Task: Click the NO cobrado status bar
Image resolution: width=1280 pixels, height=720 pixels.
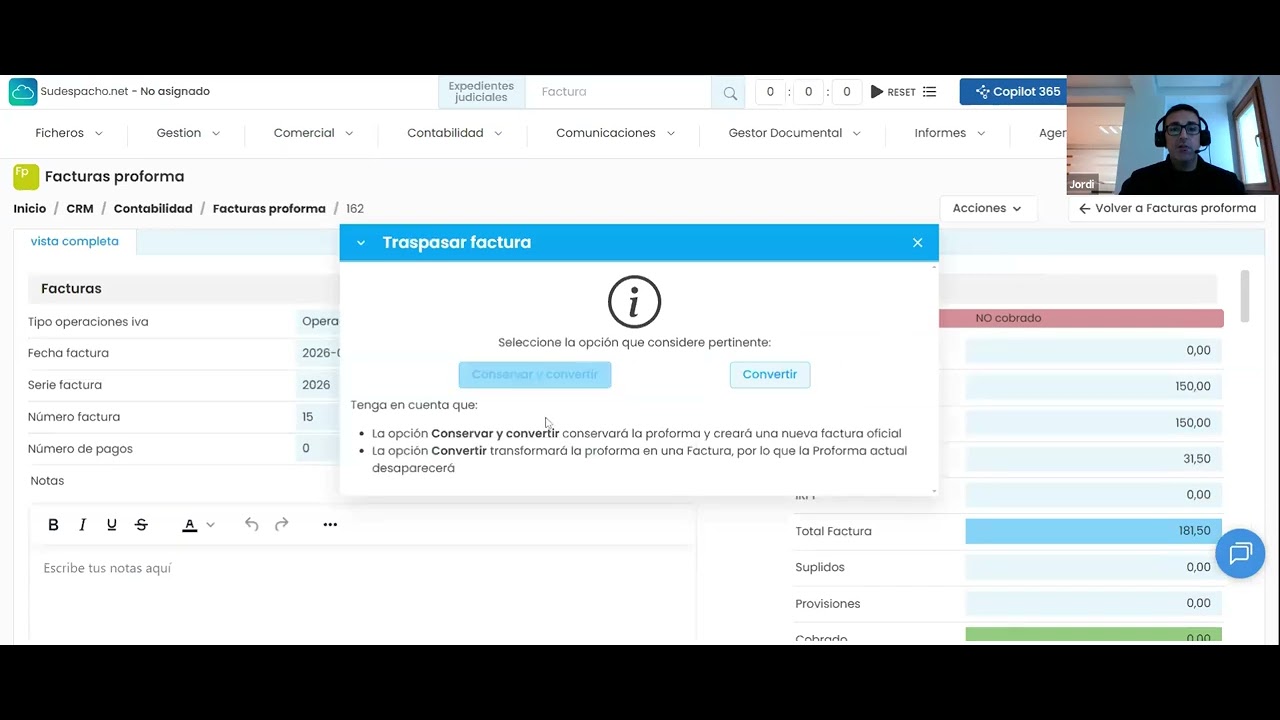Action: click(x=1081, y=318)
